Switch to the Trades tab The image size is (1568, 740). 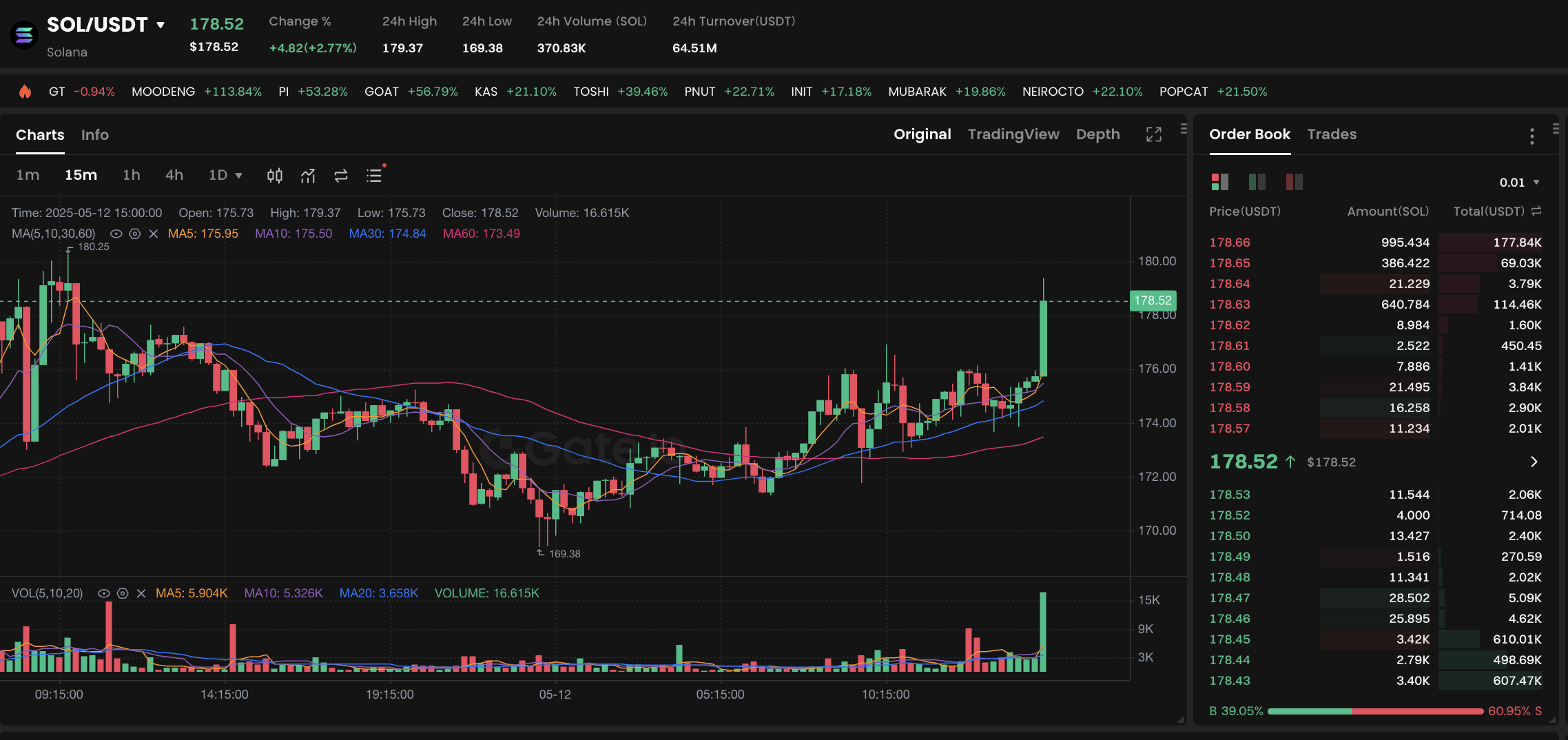click(1331, 134)
